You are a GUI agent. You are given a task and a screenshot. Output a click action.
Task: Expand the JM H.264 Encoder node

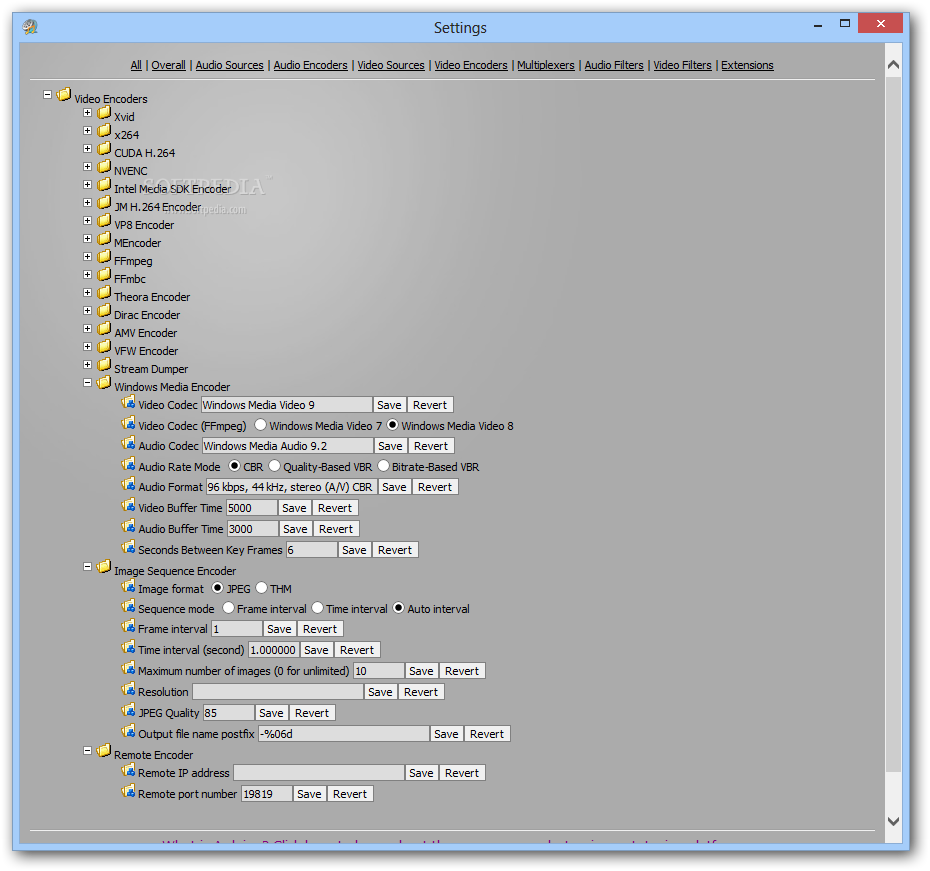click(x=88, y=202)
